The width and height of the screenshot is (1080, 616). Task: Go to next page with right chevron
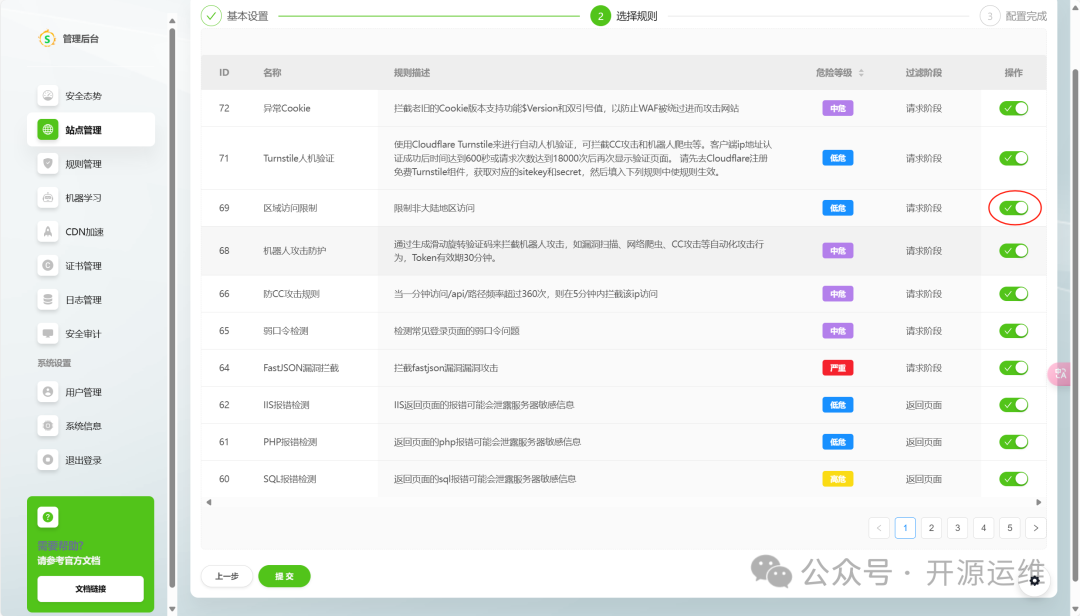(1036, 528)
